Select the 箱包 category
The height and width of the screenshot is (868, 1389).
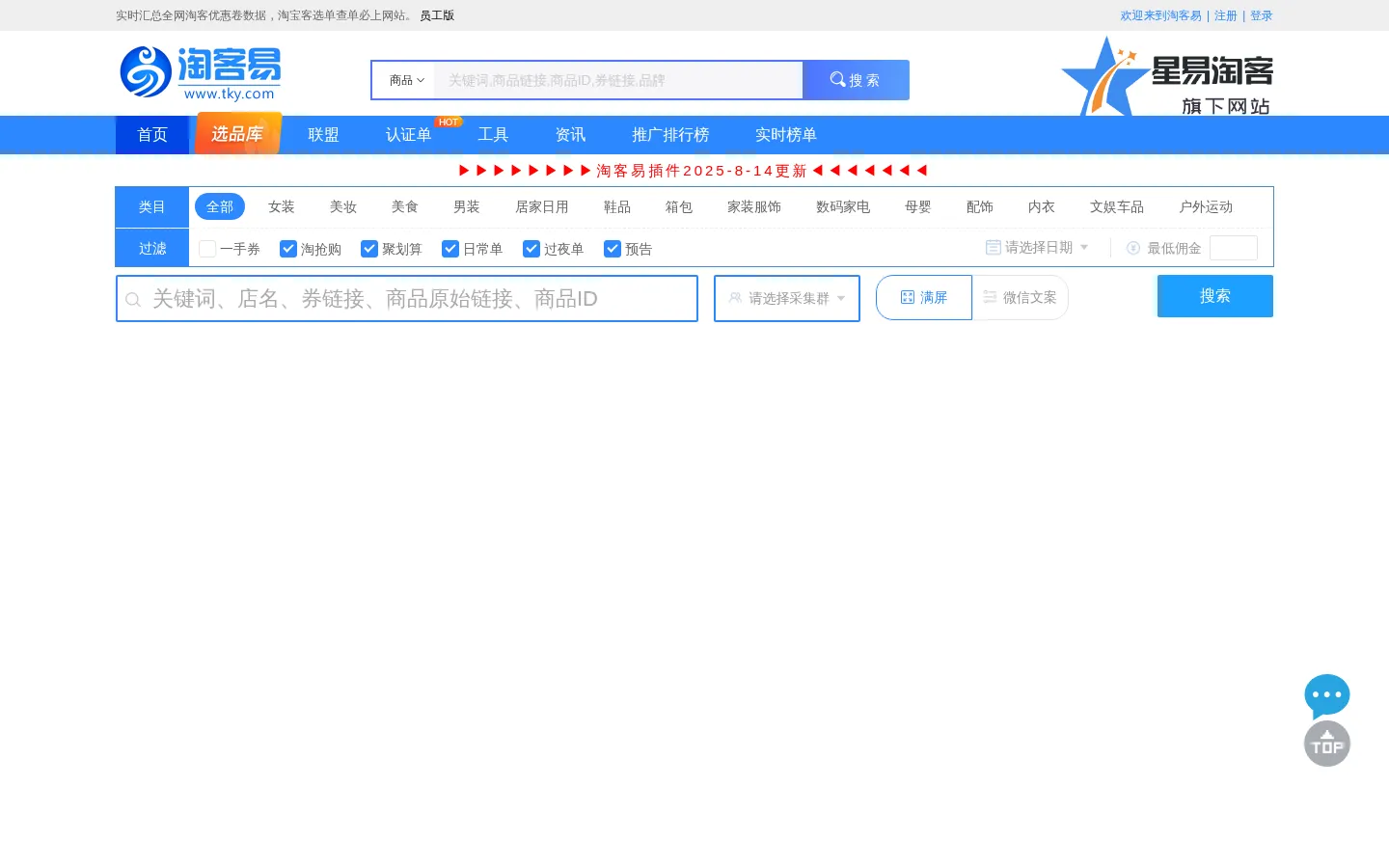pyautogui.click(x=679, y=206)
